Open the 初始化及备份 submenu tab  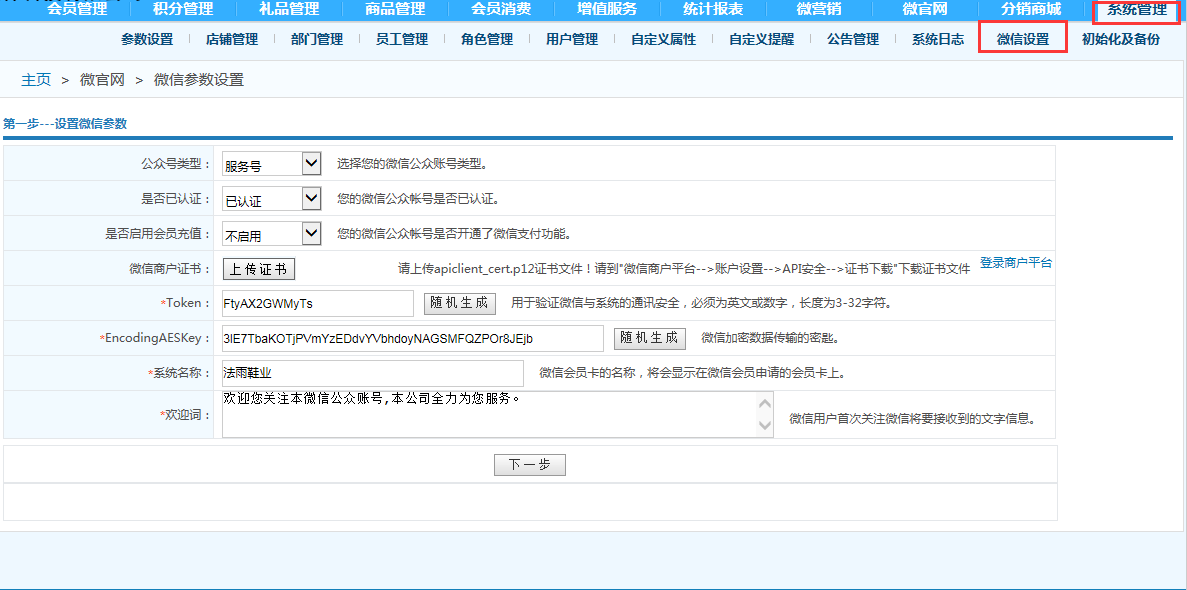1121,39
